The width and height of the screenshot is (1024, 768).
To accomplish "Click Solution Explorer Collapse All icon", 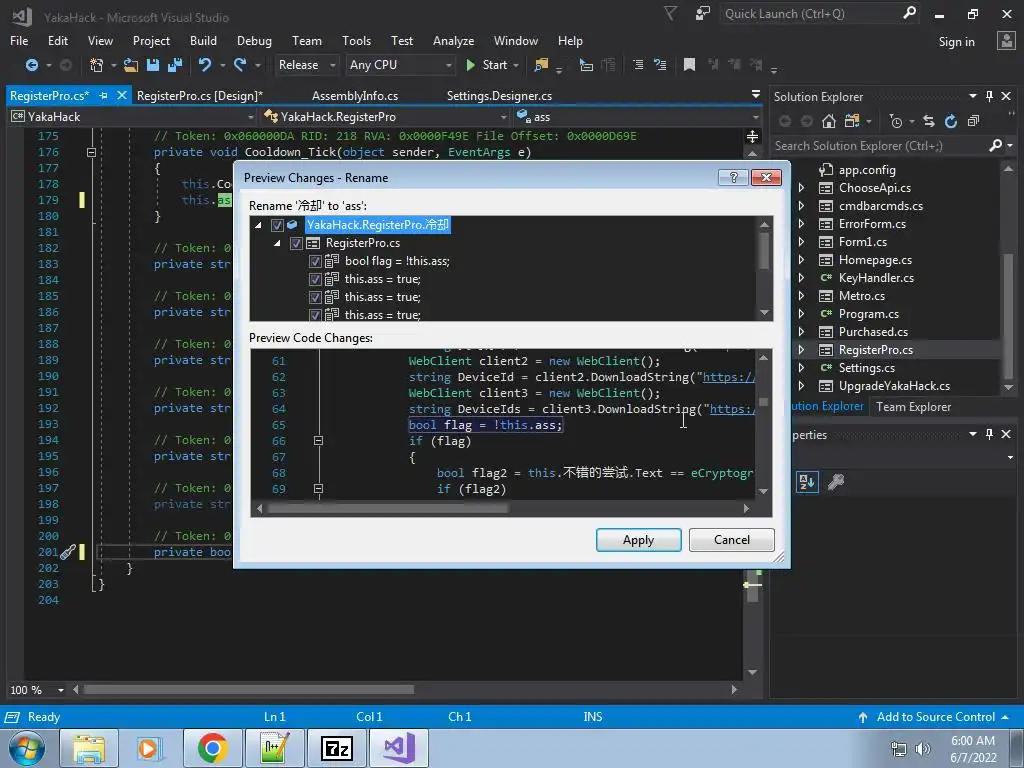I will tap(973, 121).
